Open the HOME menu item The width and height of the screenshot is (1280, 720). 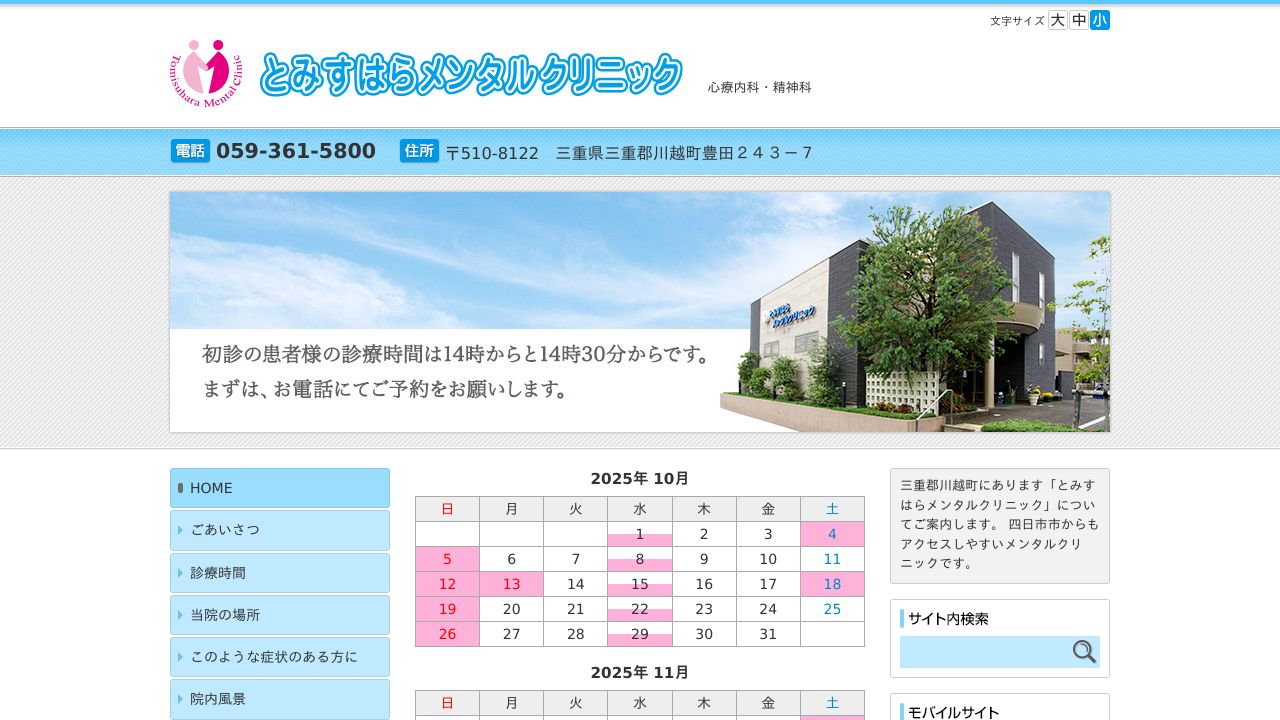pos(280,488)
